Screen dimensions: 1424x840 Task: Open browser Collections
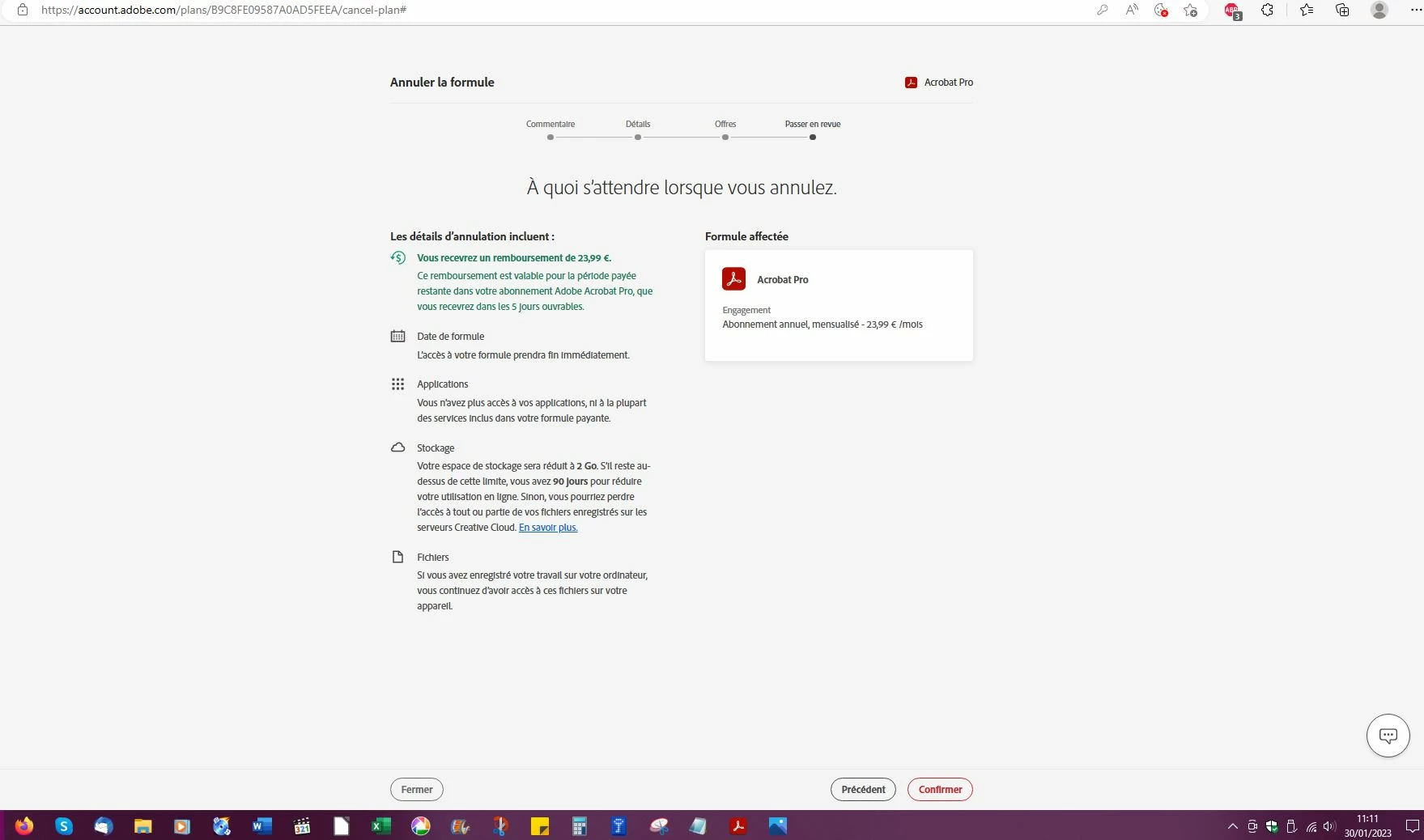click(1342, 10)
